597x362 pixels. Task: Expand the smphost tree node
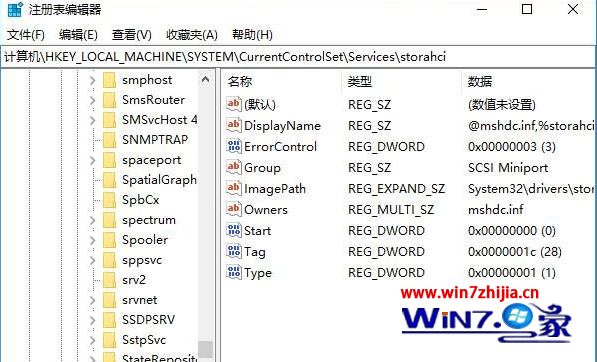(93, 80)
